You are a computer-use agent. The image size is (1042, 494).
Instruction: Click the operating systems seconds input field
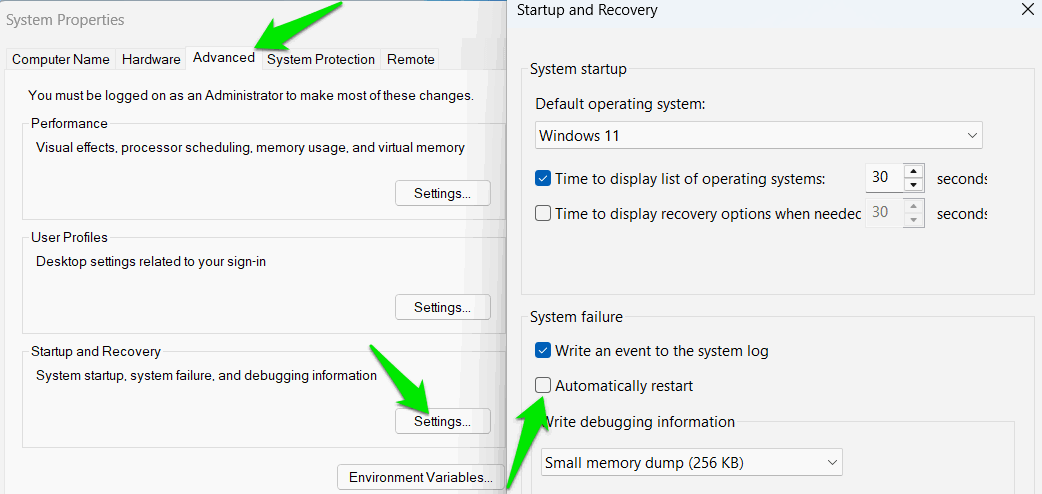click(886, 178)
